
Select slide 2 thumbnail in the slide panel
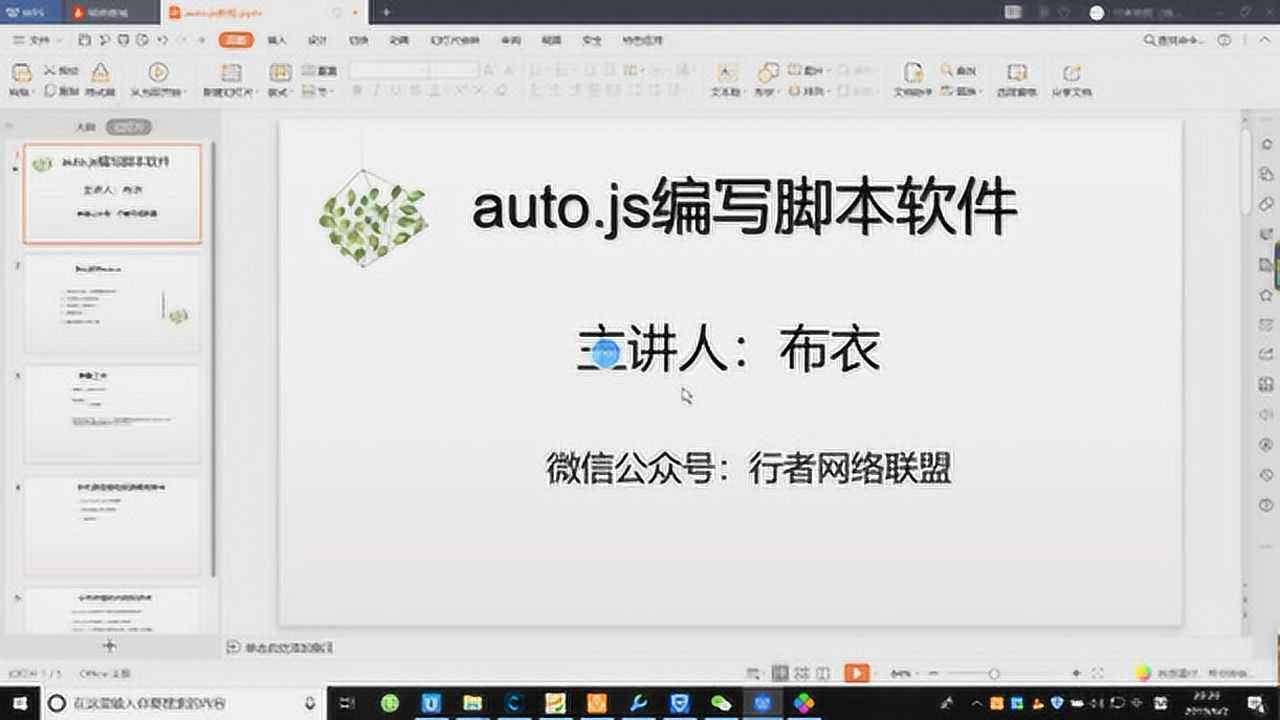point(112,305)
